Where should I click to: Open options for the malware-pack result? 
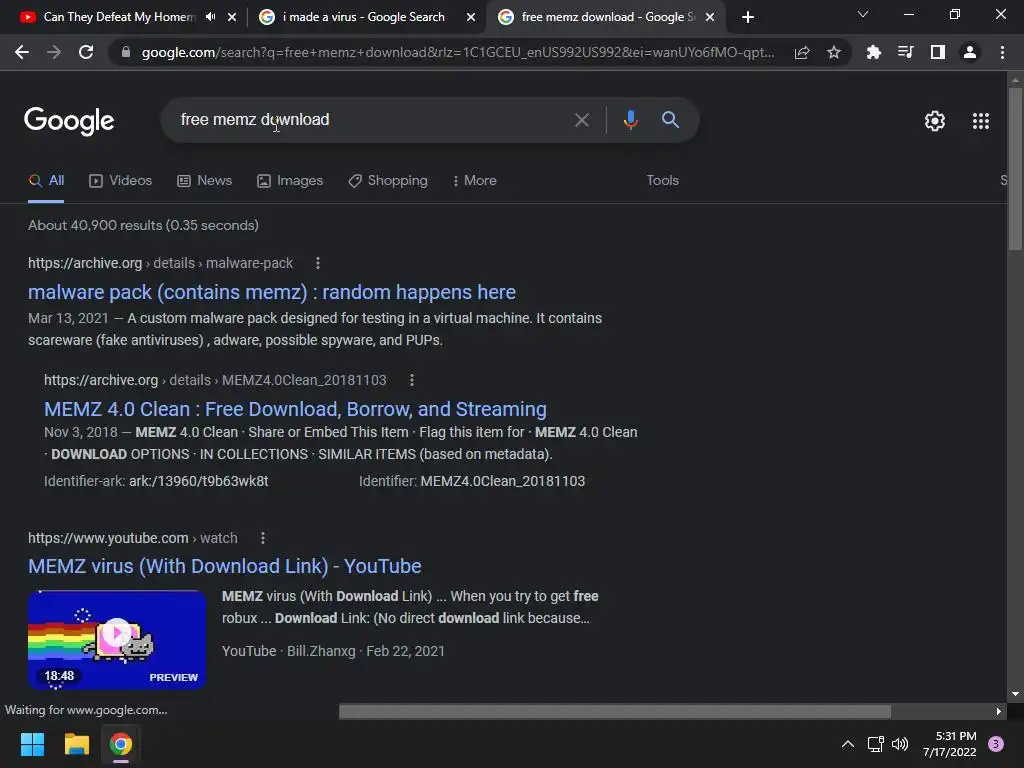pyautogui.click(x=318, y=263)
